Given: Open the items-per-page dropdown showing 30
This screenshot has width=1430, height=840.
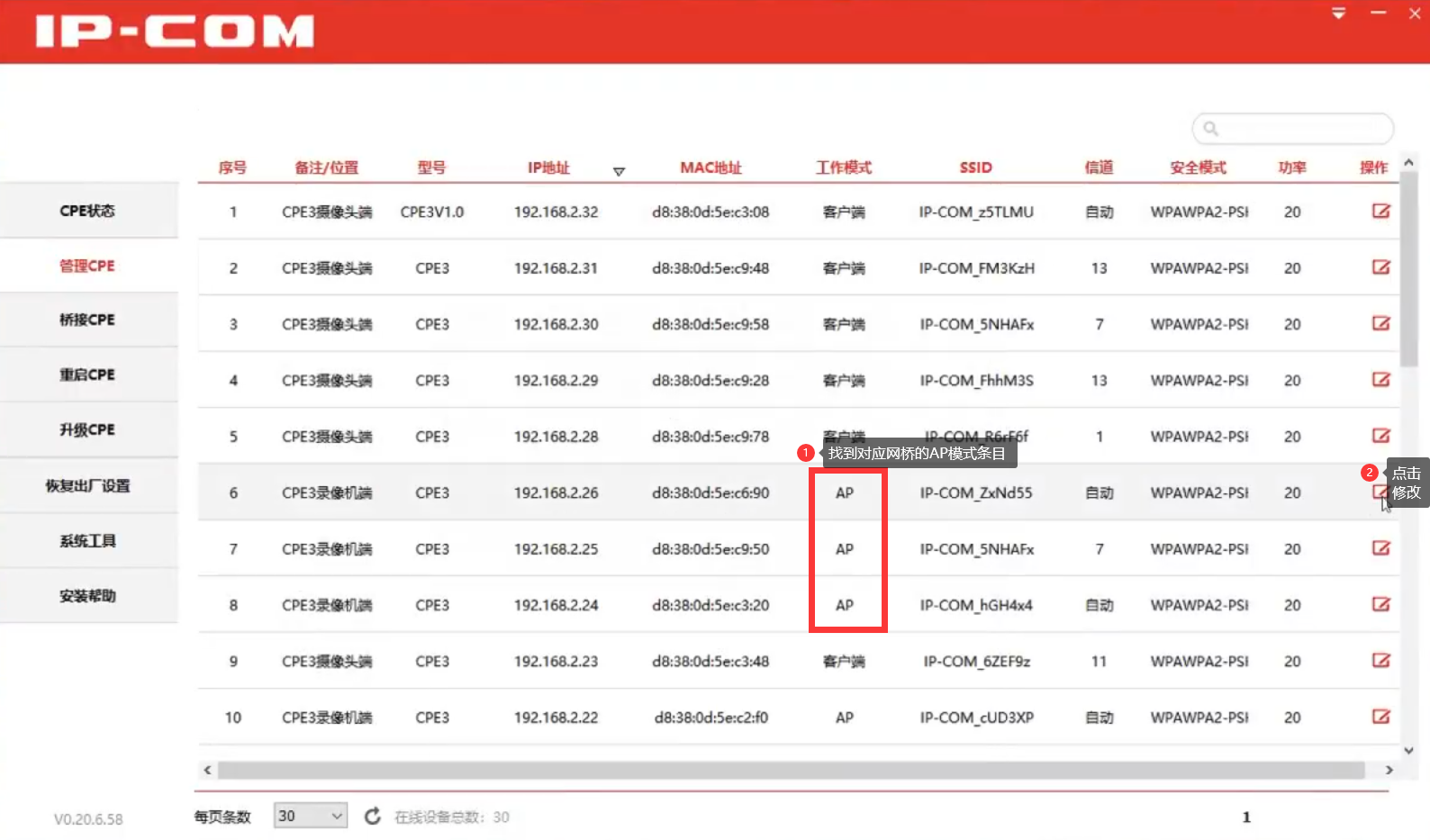Looking at the screenshot, I should pos(311,816).
